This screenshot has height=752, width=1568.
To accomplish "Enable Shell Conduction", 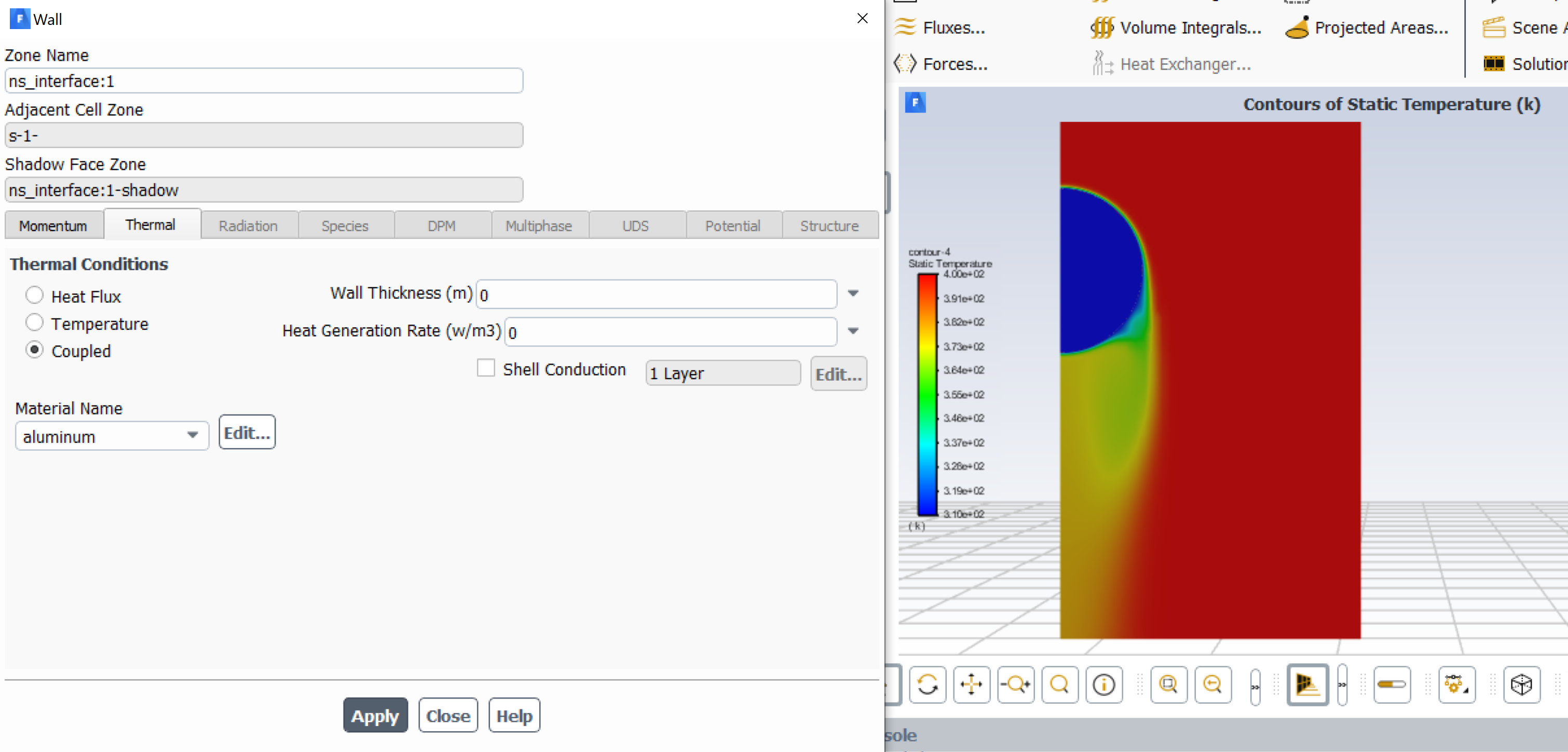I will coord(486,368).
